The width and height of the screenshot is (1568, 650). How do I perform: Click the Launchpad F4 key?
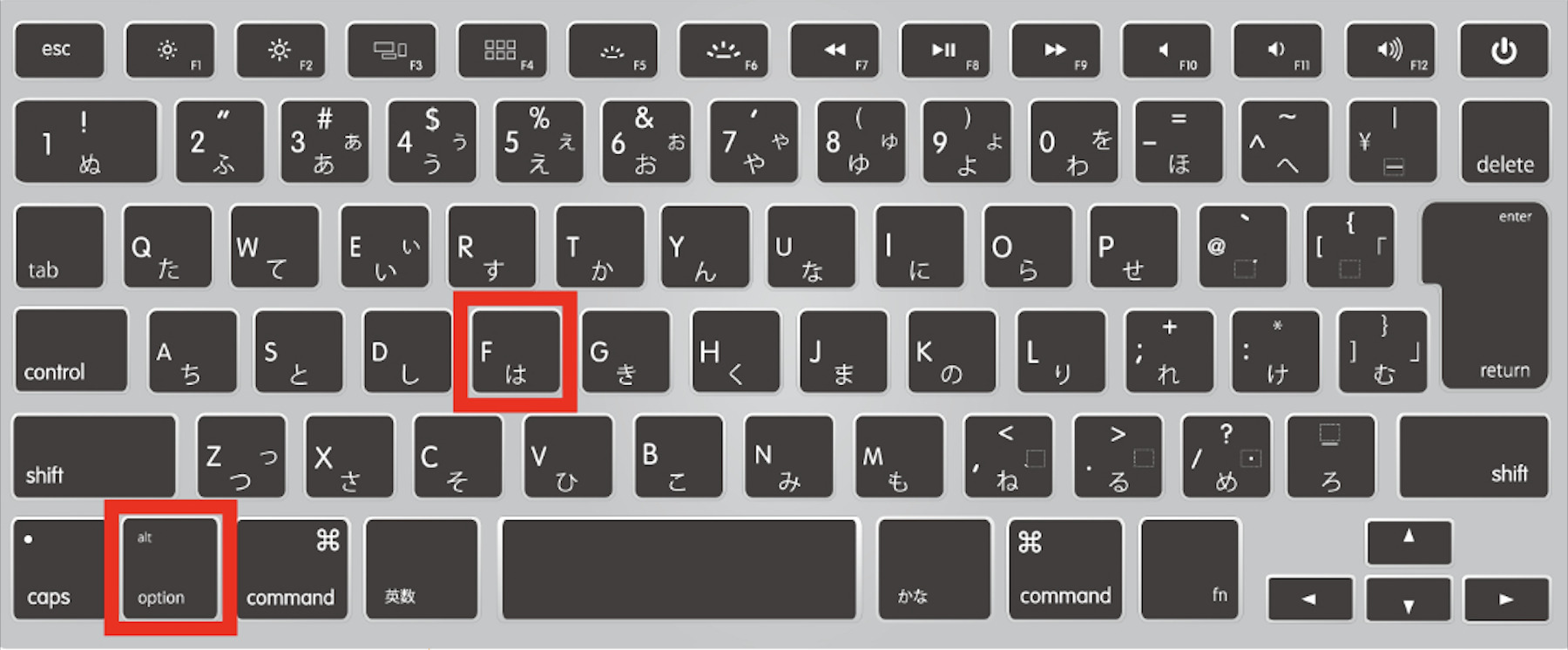503,51
